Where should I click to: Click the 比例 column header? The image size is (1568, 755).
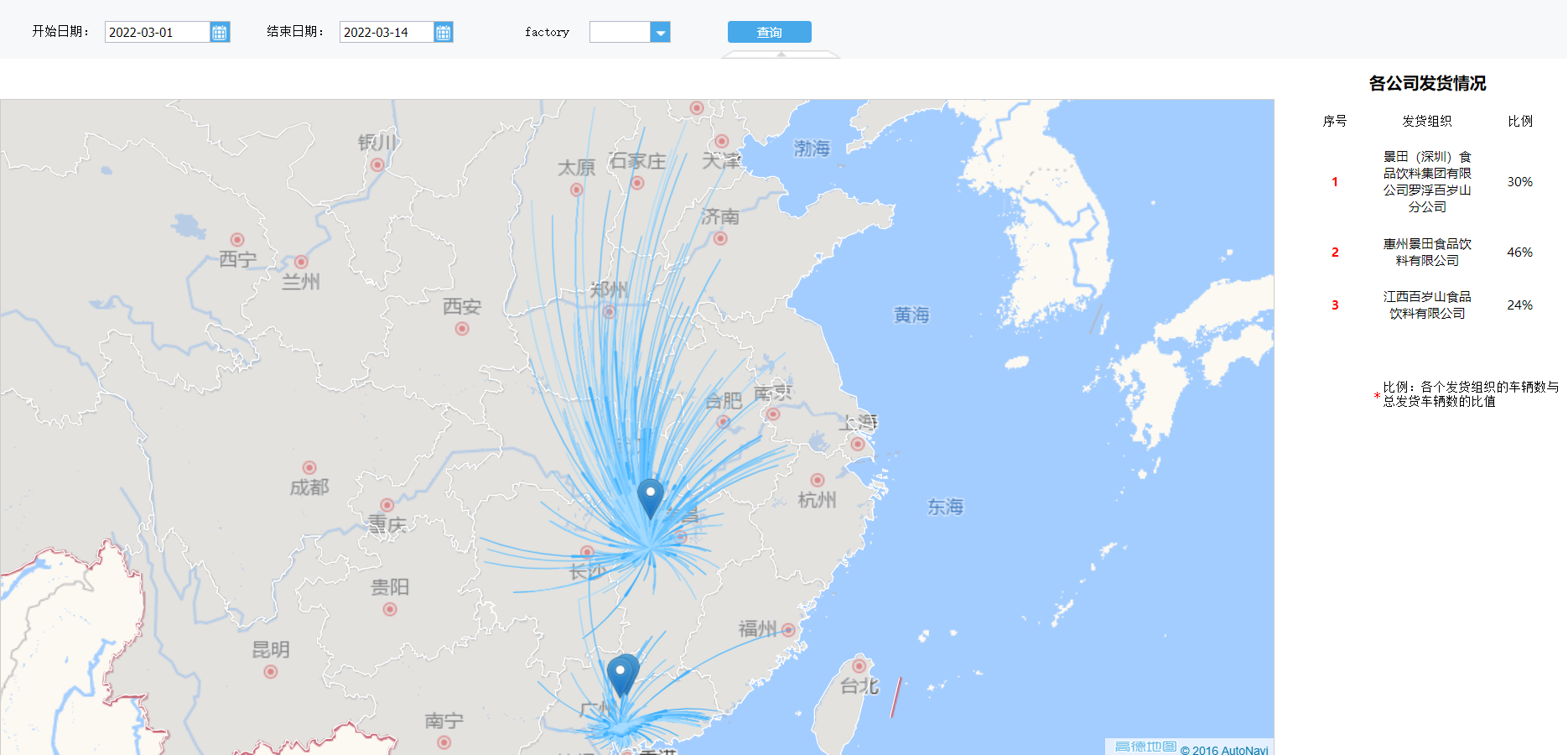[1520, 121]
